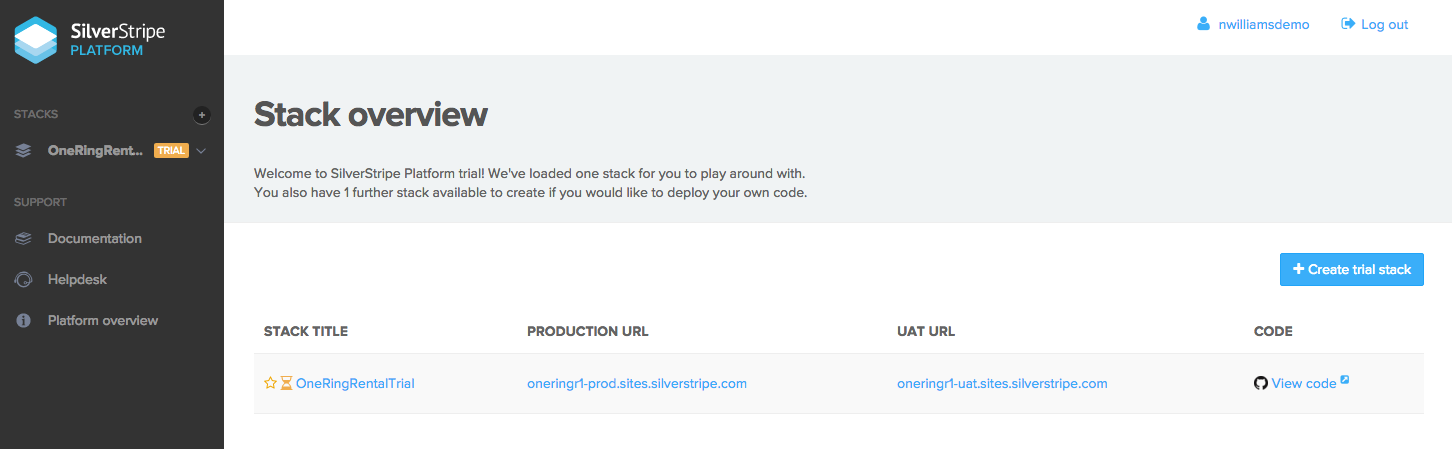Open the OneRingRentalTrial stack link
The image size is (1452, 449).
pos(355,383)
